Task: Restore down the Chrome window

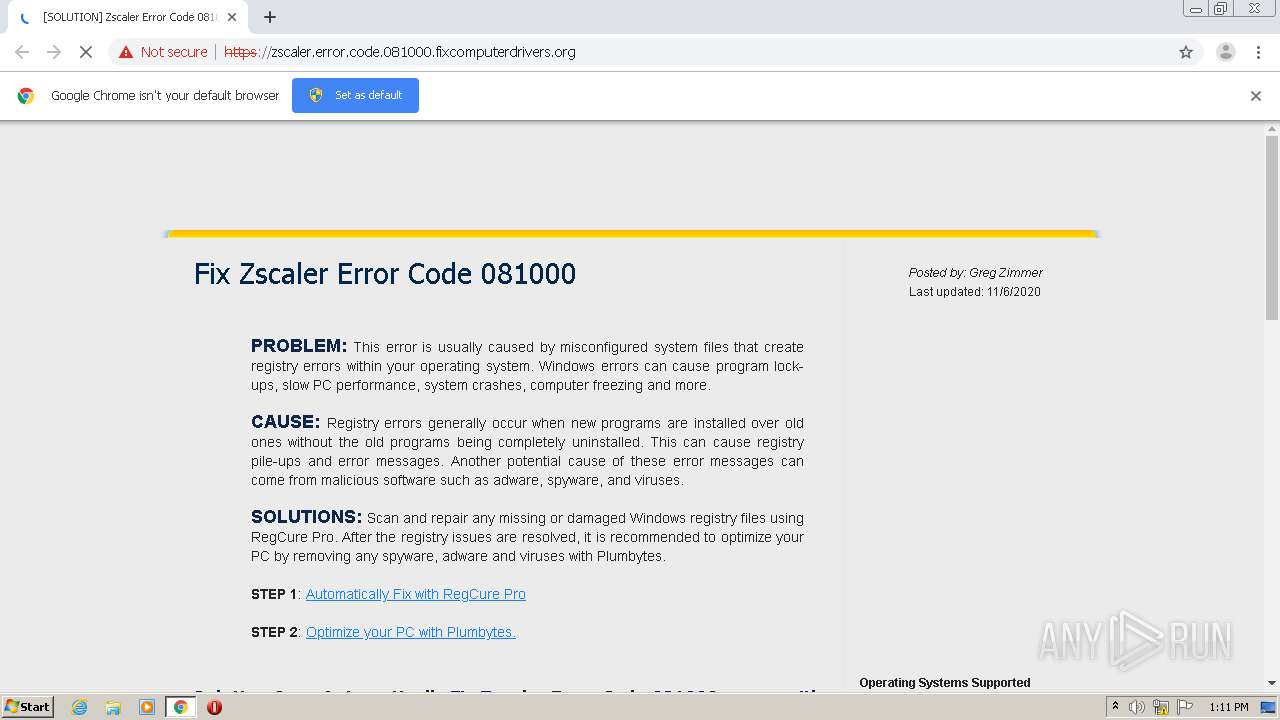Action: 1221,8
